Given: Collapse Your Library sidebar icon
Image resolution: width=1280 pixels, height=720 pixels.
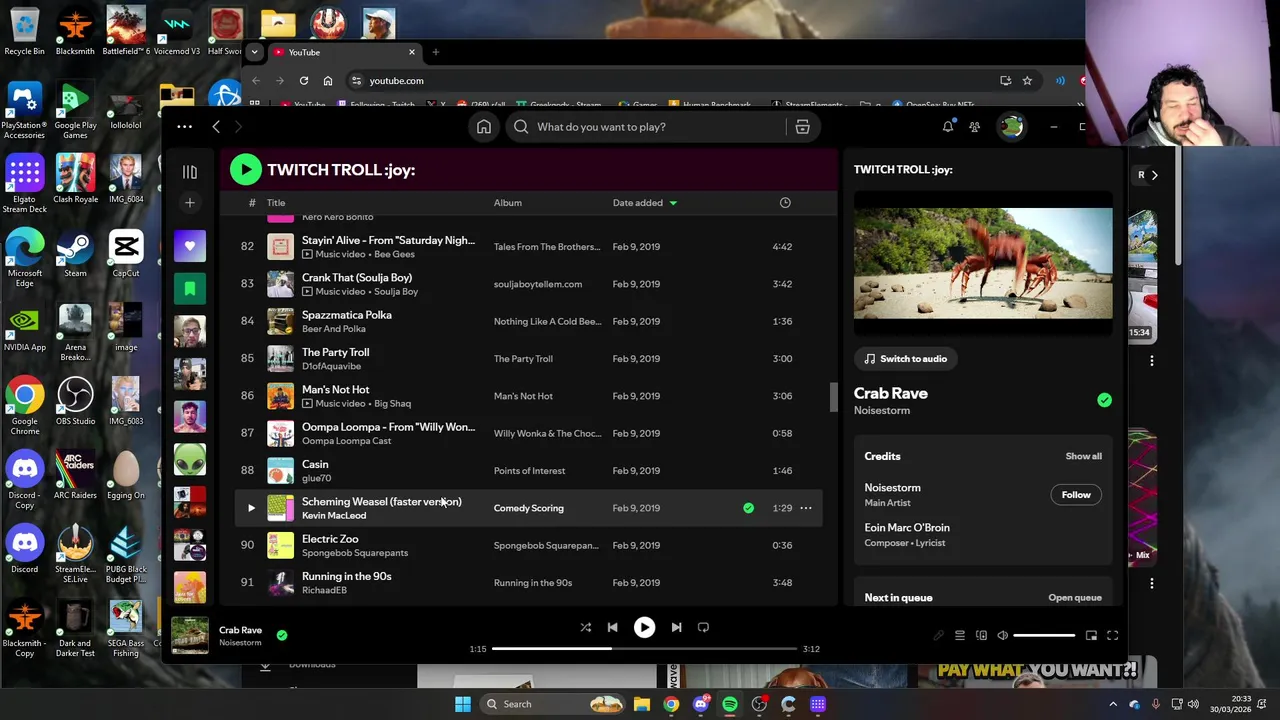Looking at the screenshot, I should [x=190, y=172].
